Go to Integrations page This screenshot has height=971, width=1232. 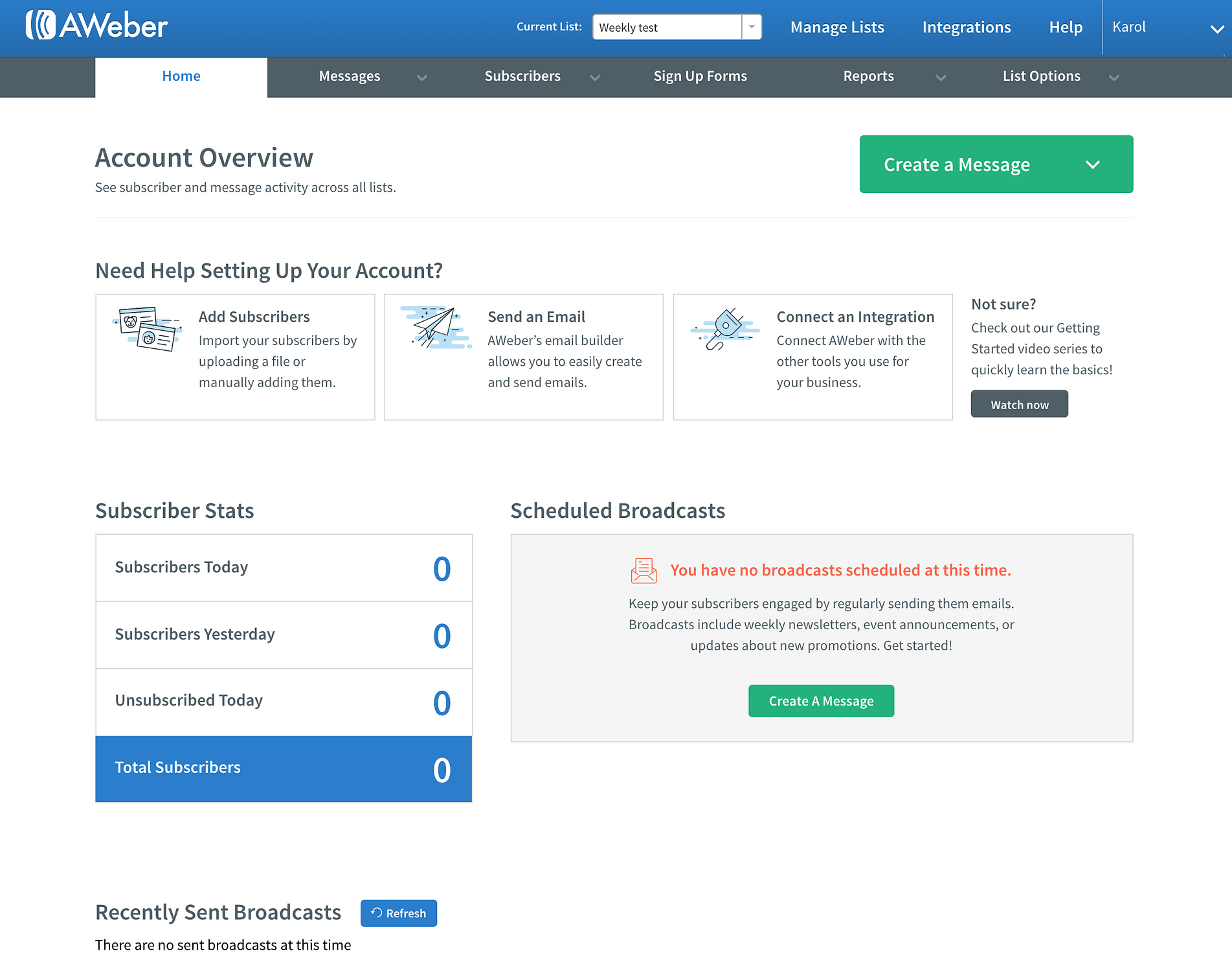pyautogui.click(x=966, y=27)
